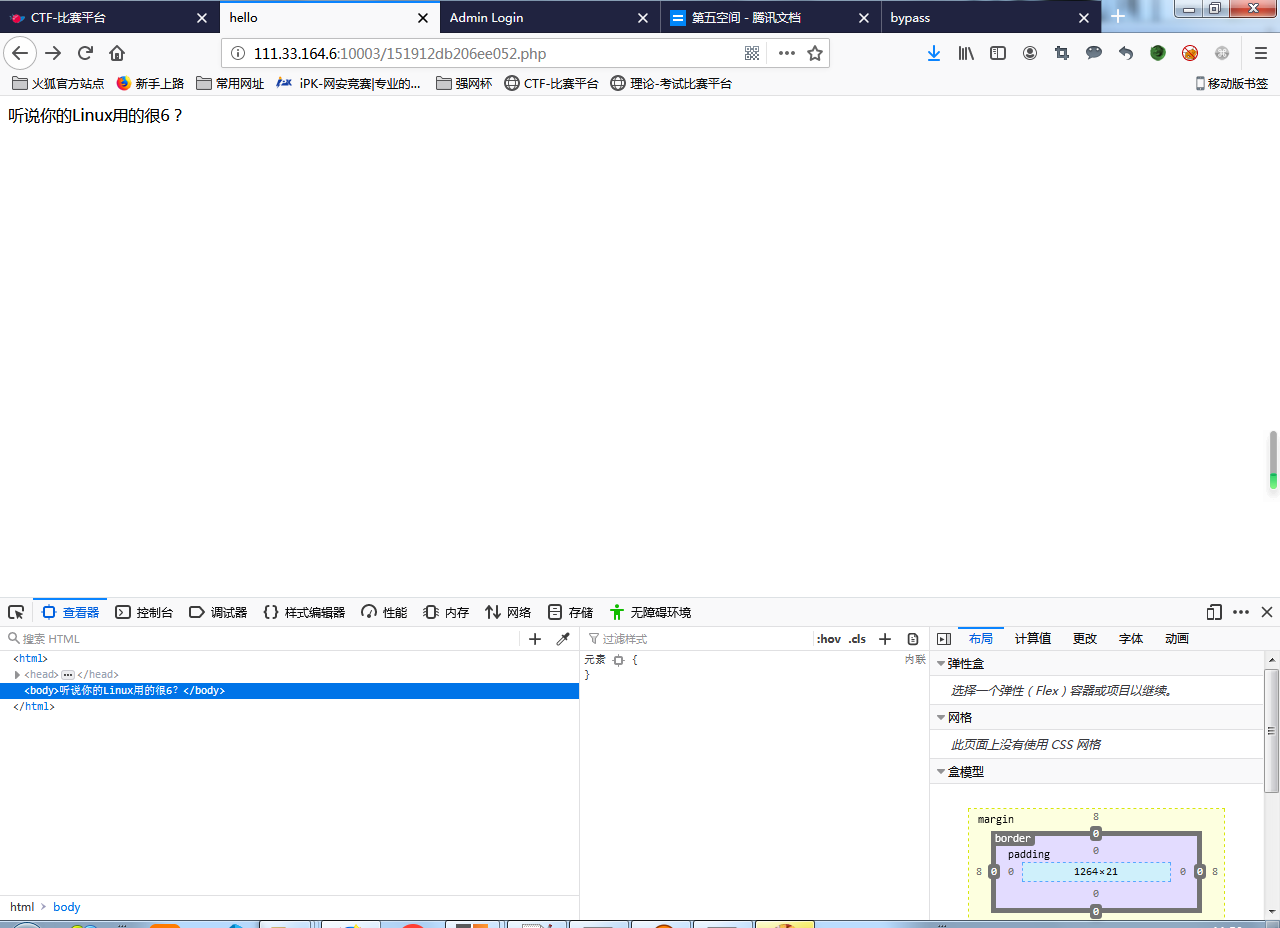The height and width of the screenshot is (928, 1280).
Task: Open the CTF-比赛平台 bookmark
Action: 551,84
